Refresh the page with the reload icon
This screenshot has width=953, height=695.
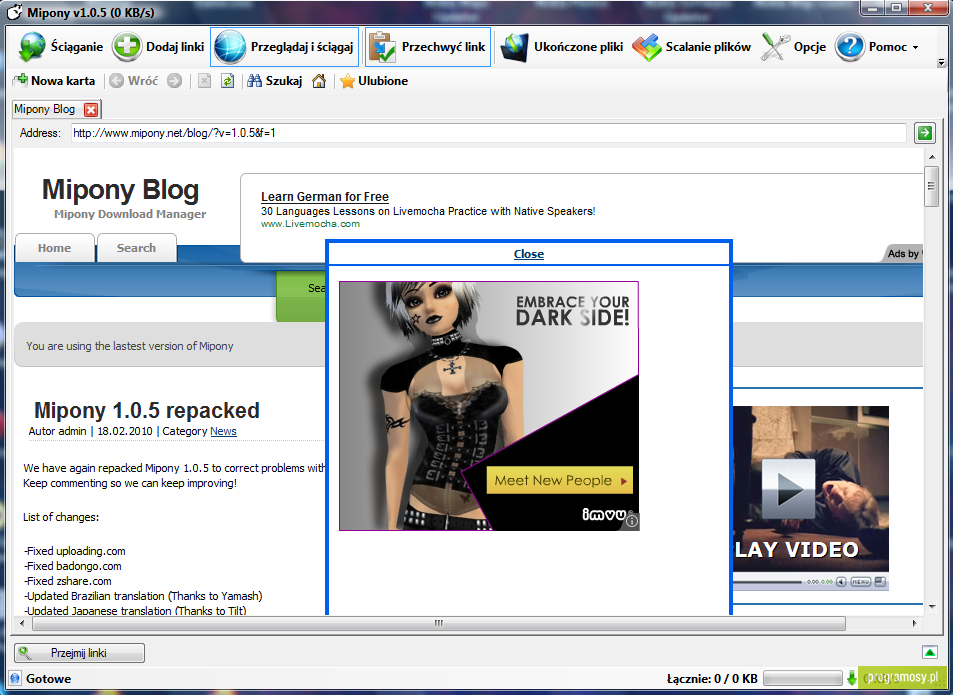point(227,81)
